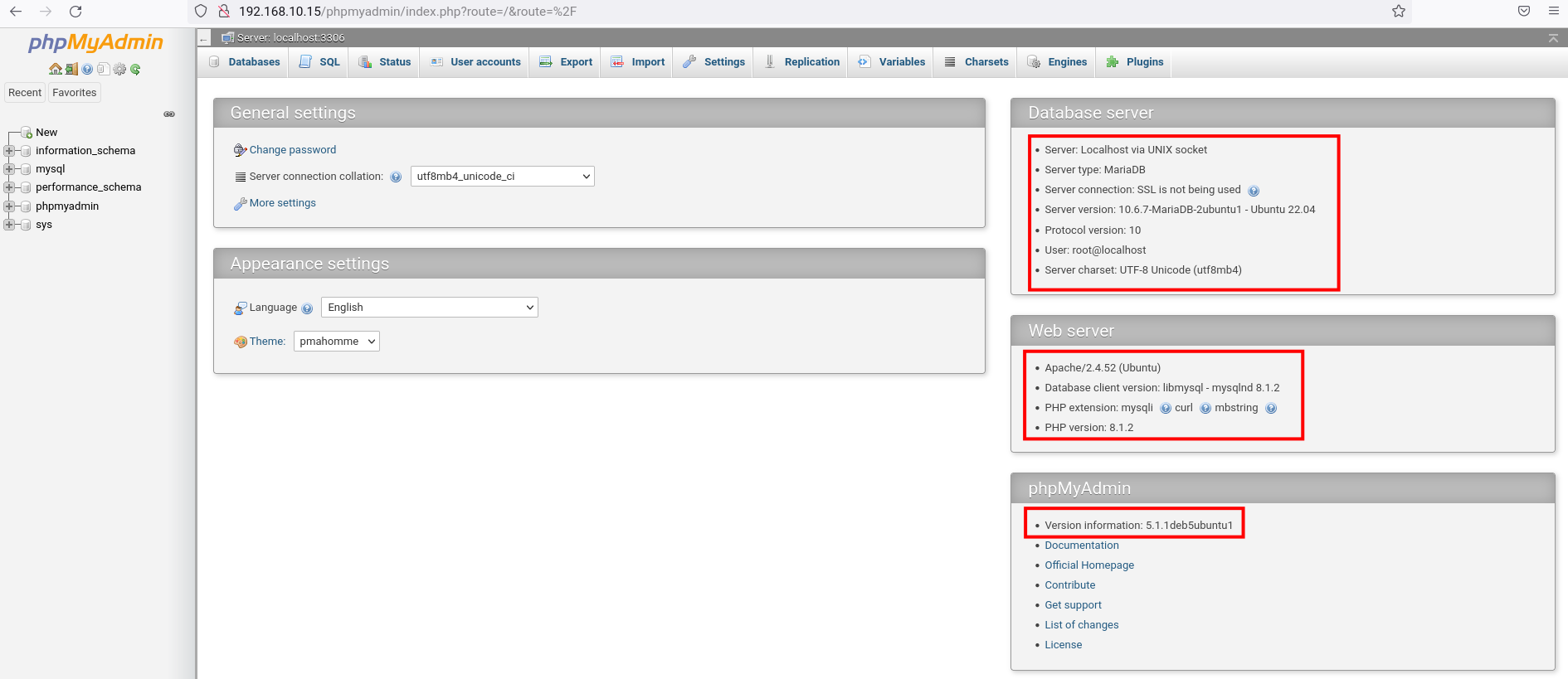Open the List of changes link
1568x679 pixels.
(x=1082, y=625)
